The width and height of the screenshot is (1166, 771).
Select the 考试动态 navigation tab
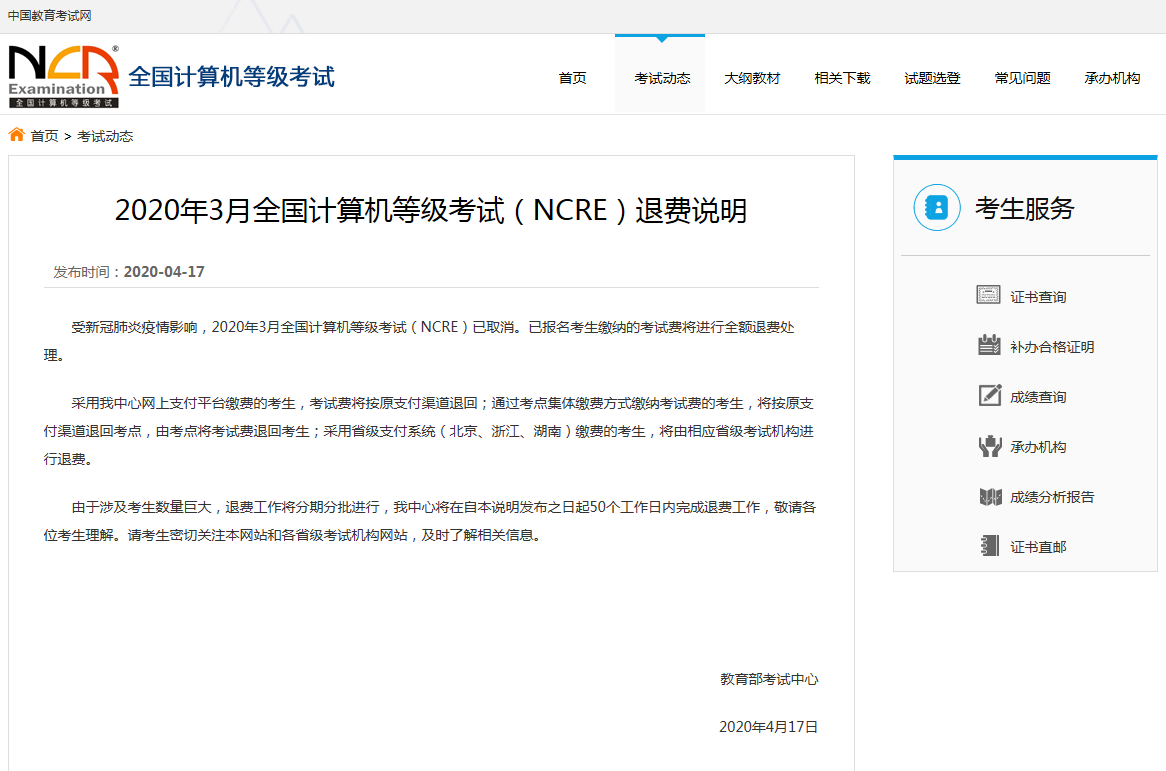[x=661, y=78]
